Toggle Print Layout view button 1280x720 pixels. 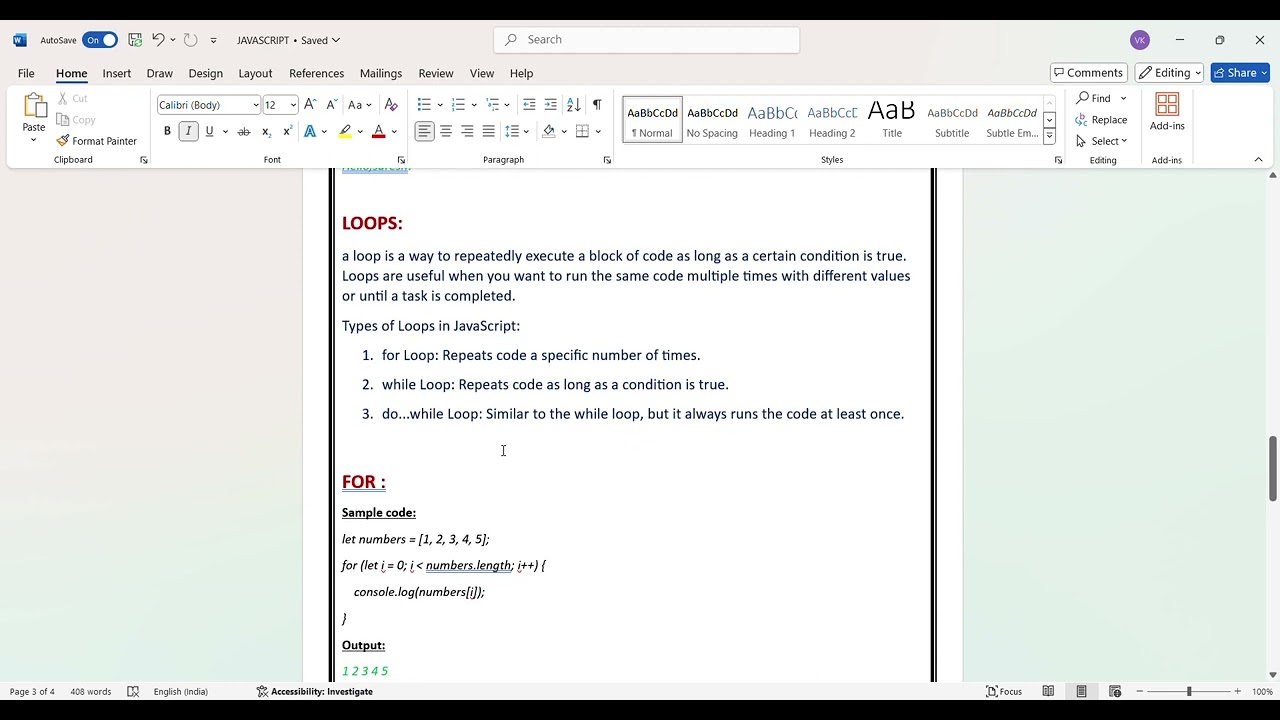click(x=1081, y=691)
